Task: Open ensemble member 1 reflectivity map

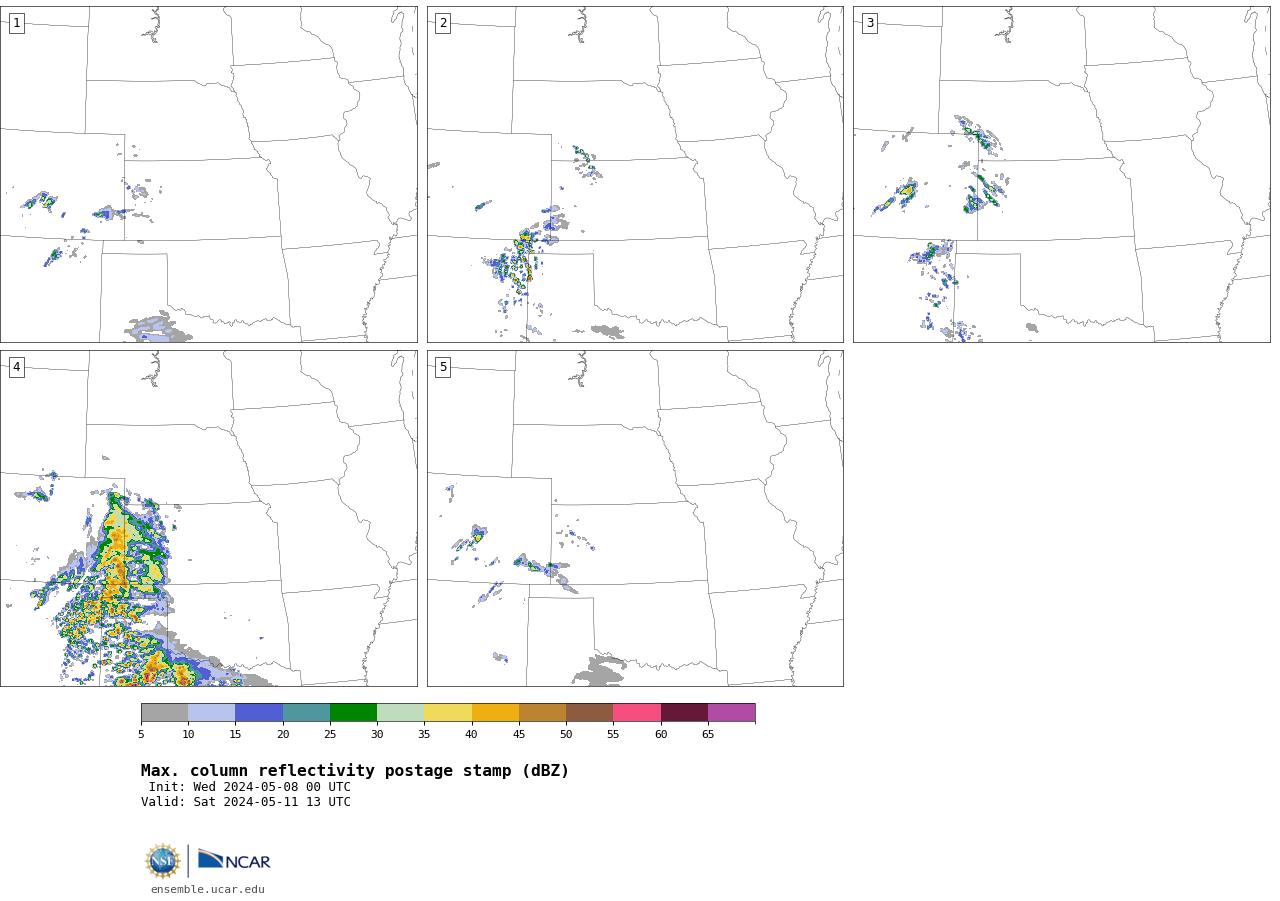Action: 209,175
